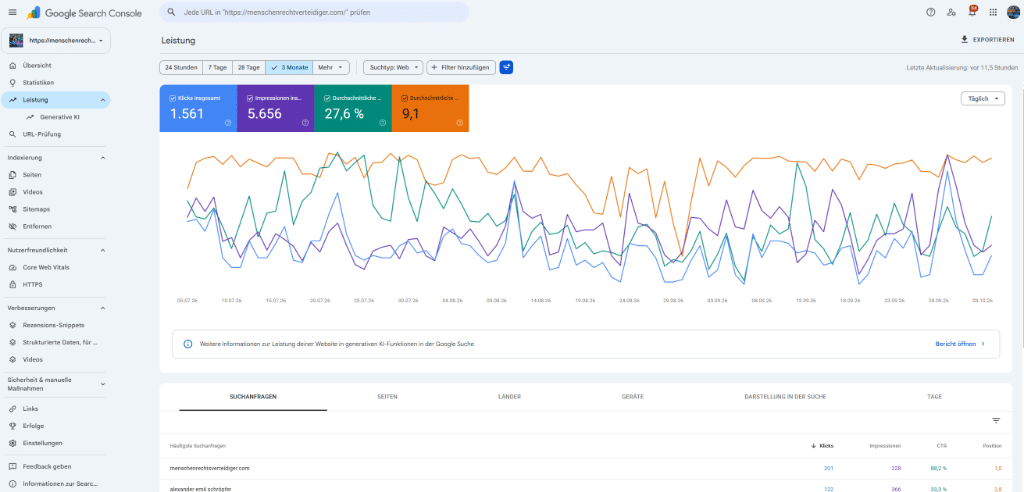The height and width of the screenshot is (492, 1024).
Task: Open the Google apps grid
Action: pyautogui.click(x=993, y=12)
